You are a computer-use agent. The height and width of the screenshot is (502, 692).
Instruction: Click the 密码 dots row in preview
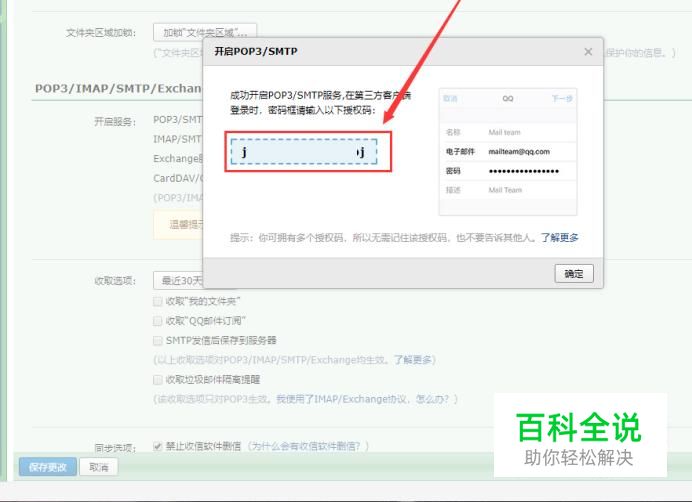(x=508, y=171)
